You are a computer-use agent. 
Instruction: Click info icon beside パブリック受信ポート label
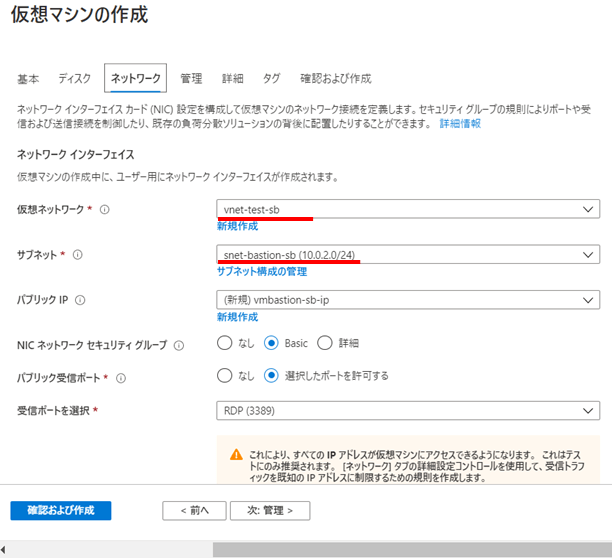(x=120, y=377)
